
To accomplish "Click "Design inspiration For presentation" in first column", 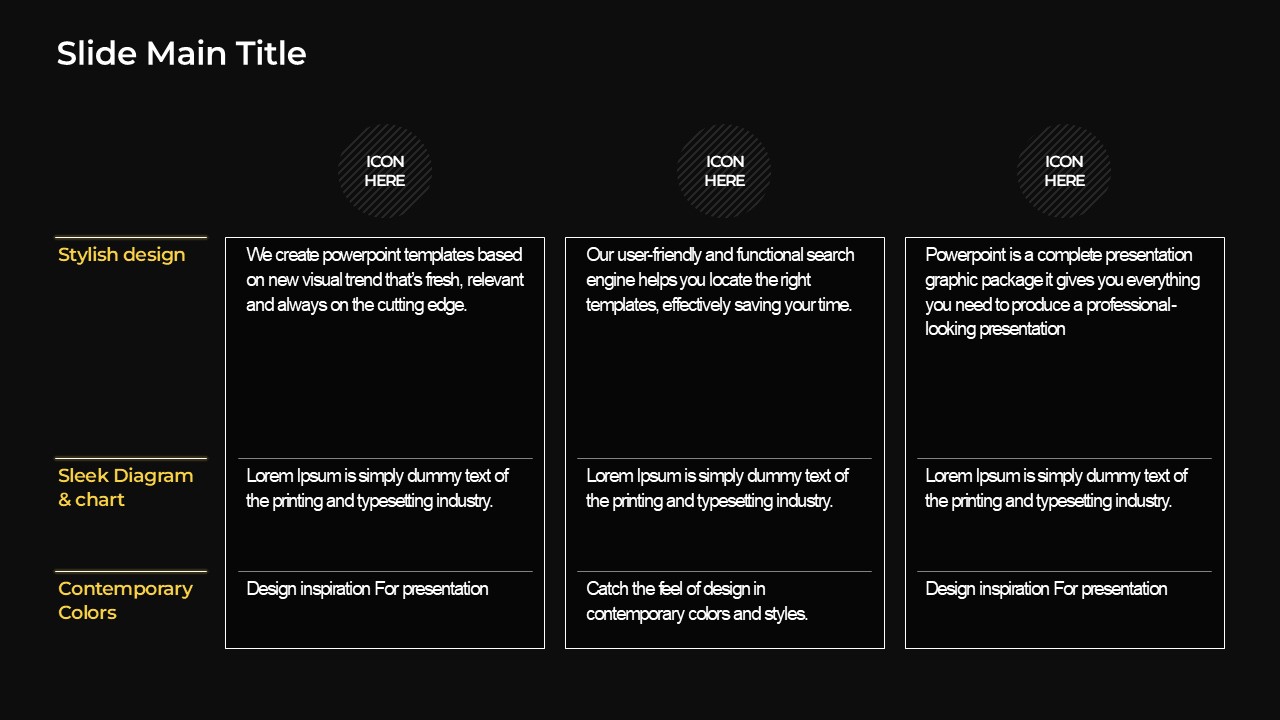I will click(367, 589).
